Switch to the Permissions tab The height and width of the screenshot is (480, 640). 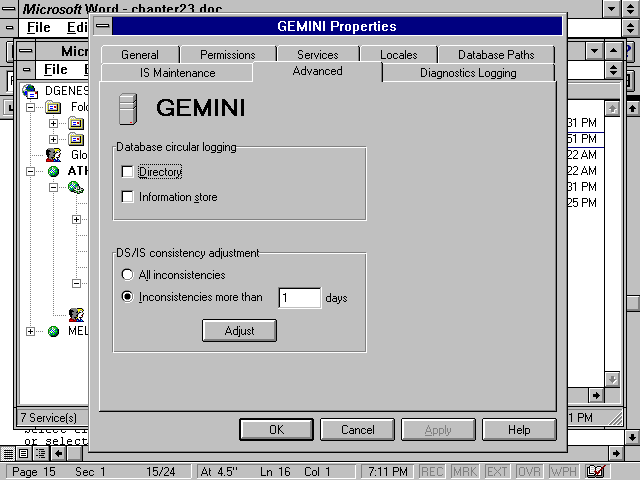(x=228, y=55)
